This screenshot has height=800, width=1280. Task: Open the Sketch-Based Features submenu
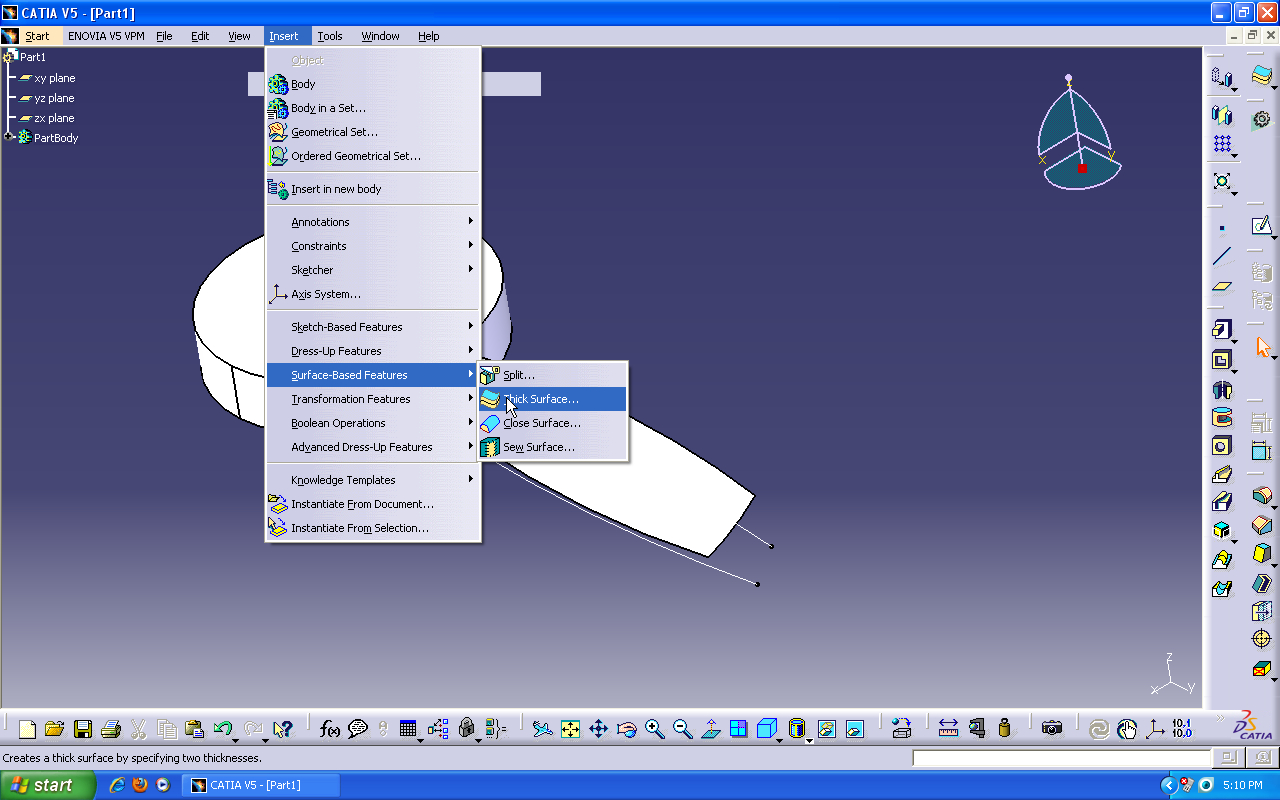[372, 327]
